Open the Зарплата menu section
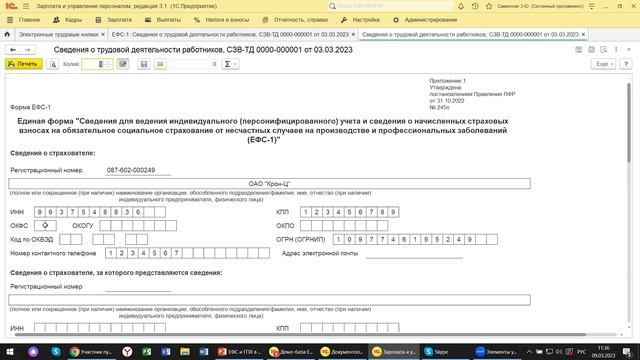The width and height of the screenshot is (640, 360). [x=113, y=20]
